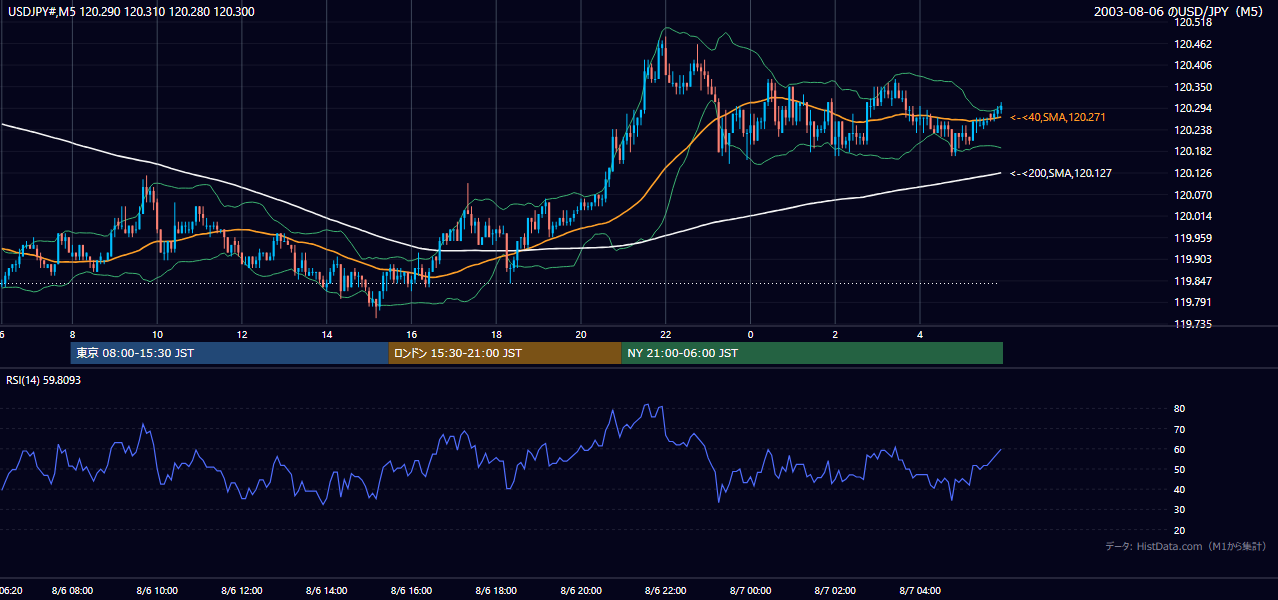The image size is (1278, 600).
Task: Click the Tokyo 08:00-15:30 JST session bar
Action: click(x=229, y=353)
